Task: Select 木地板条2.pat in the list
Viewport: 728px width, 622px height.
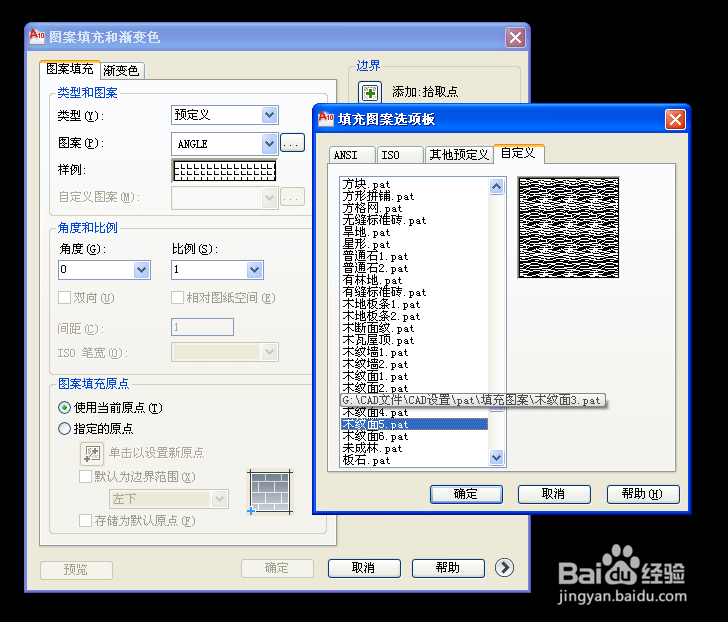Action: click(381, 317)
